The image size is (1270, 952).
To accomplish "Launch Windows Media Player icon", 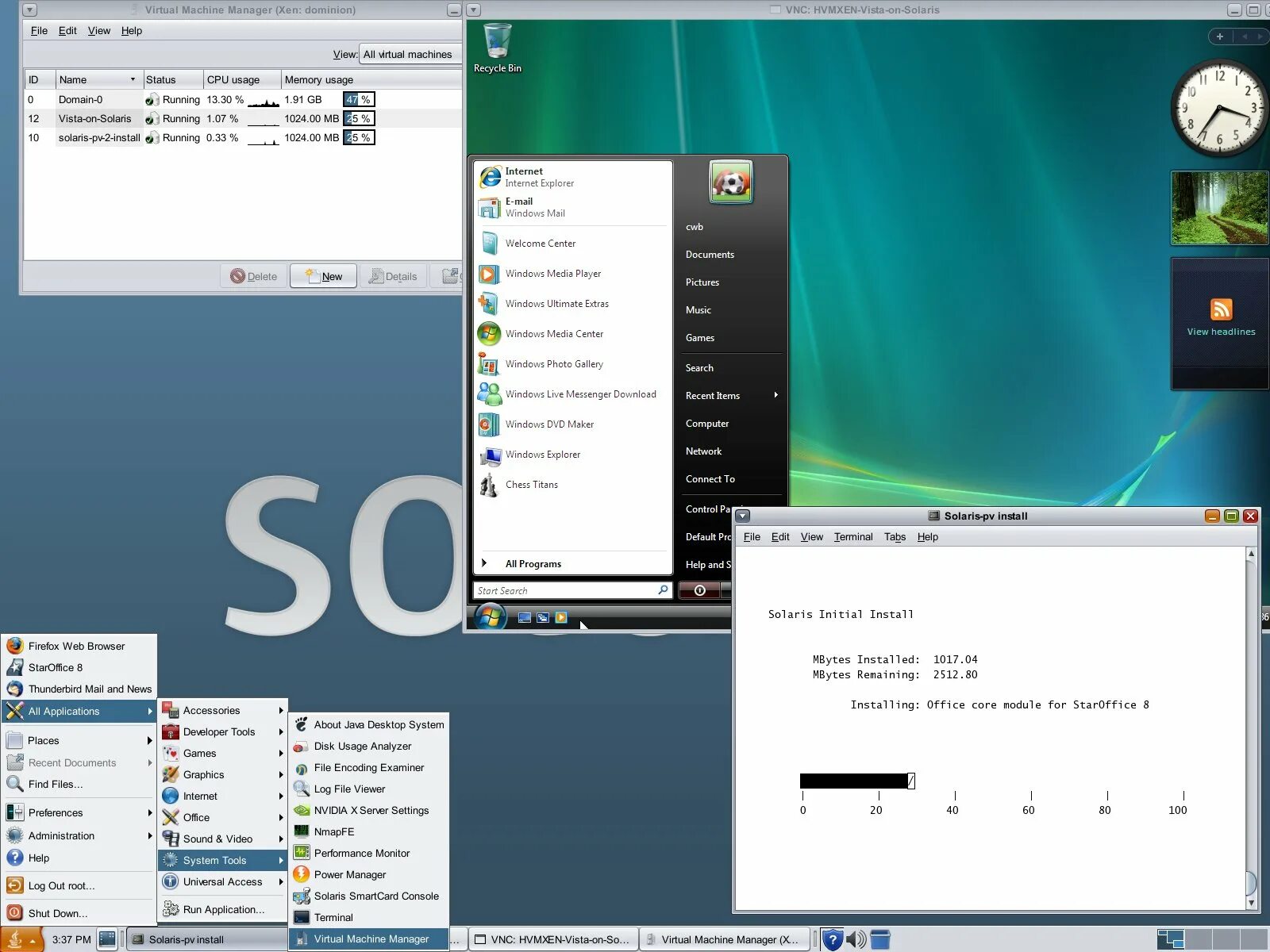I will (x=489, y=274).
